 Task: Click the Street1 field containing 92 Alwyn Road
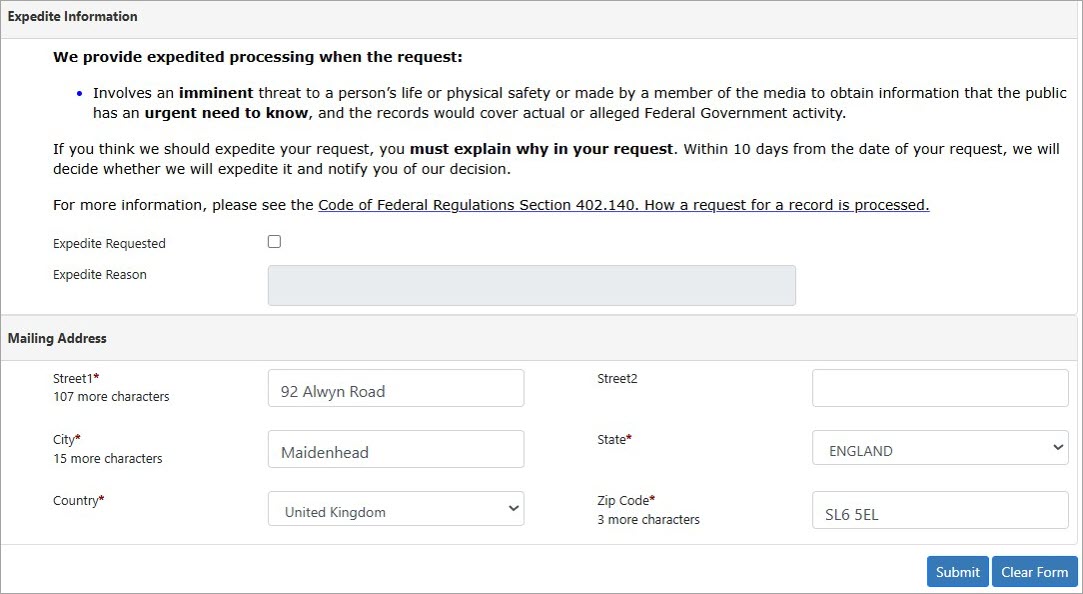pos(395,388)
